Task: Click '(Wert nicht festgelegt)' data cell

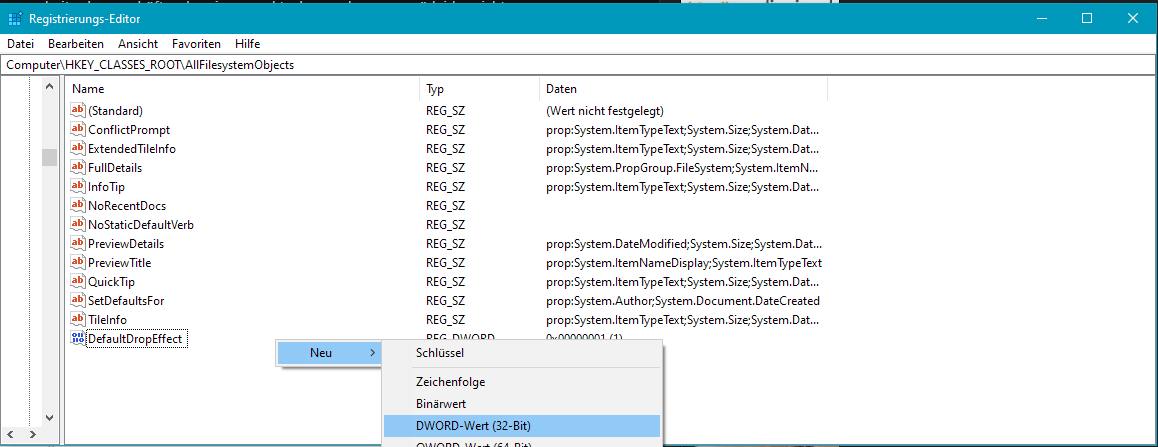Action: click(x=605, y=111)
